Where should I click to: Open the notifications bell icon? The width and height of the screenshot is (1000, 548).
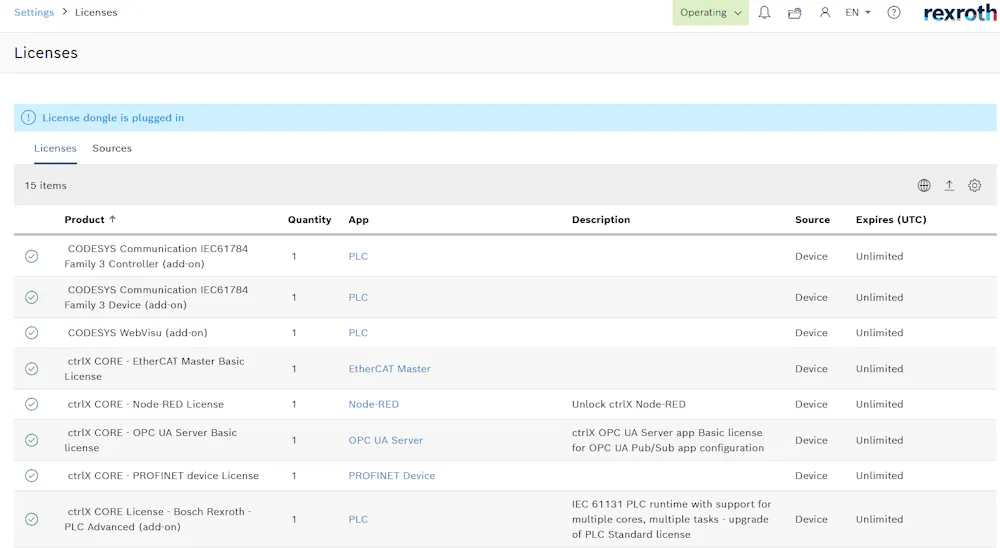(x=764, y=13)
